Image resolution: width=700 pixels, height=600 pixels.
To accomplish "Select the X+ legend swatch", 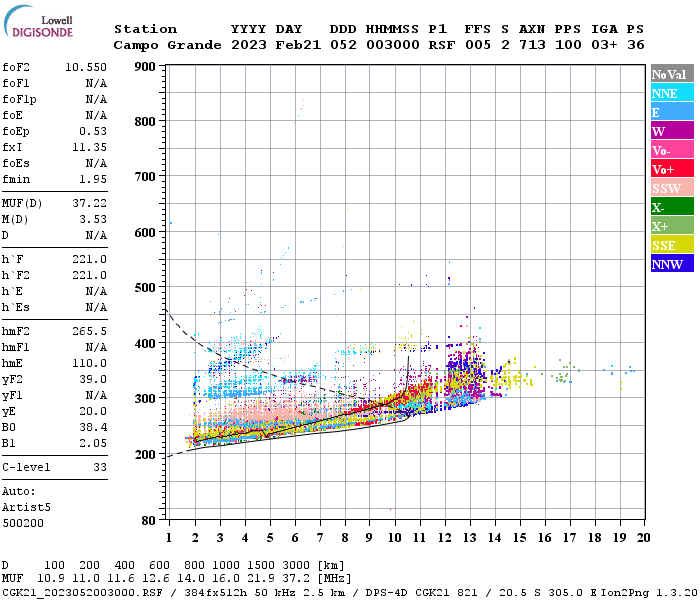I will click(672, 226).
